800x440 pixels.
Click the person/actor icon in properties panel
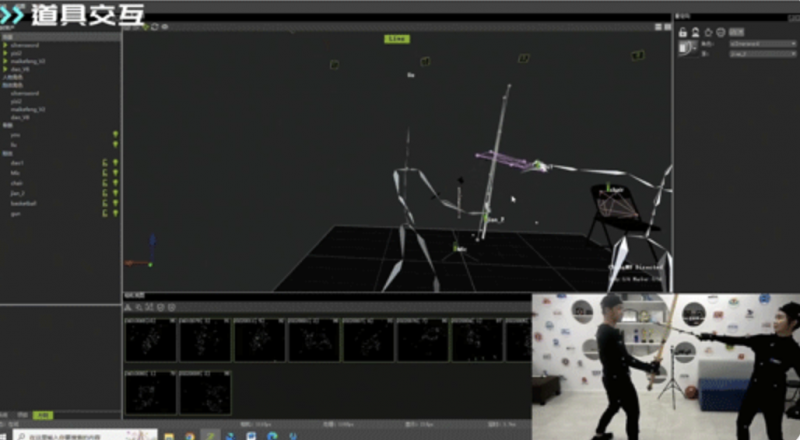point(695,32)
